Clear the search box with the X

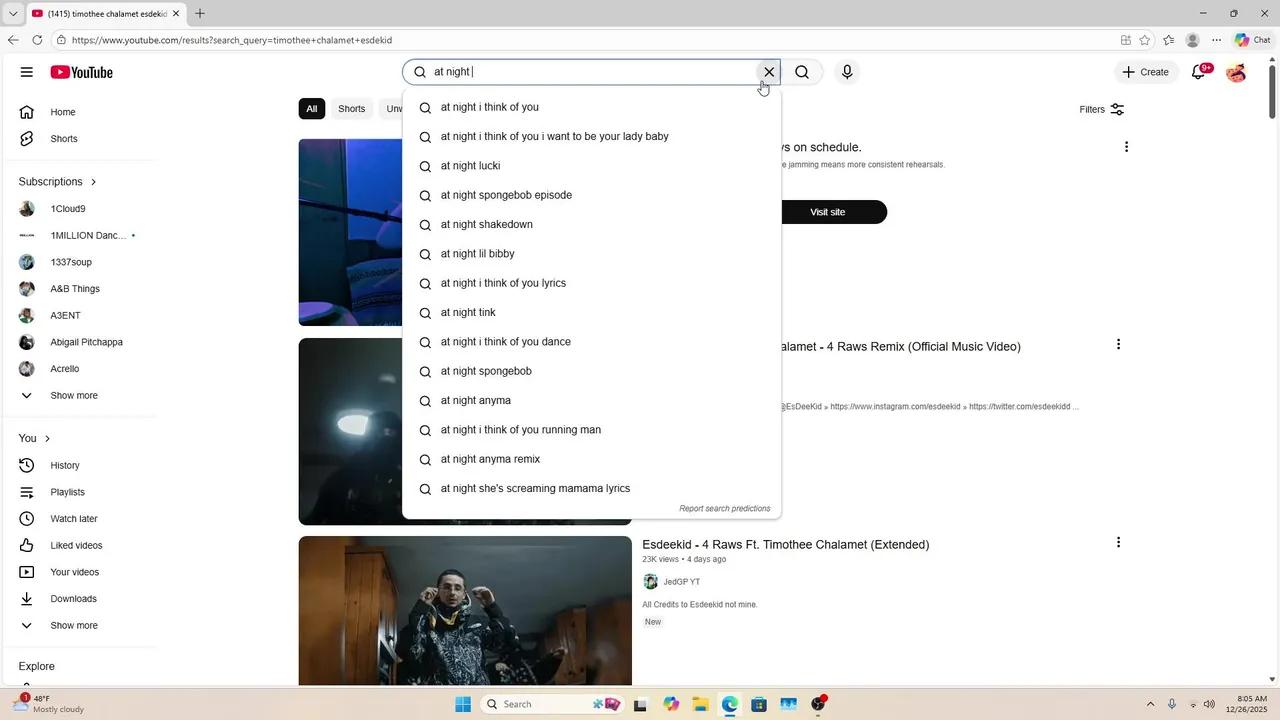click(769, 72)
